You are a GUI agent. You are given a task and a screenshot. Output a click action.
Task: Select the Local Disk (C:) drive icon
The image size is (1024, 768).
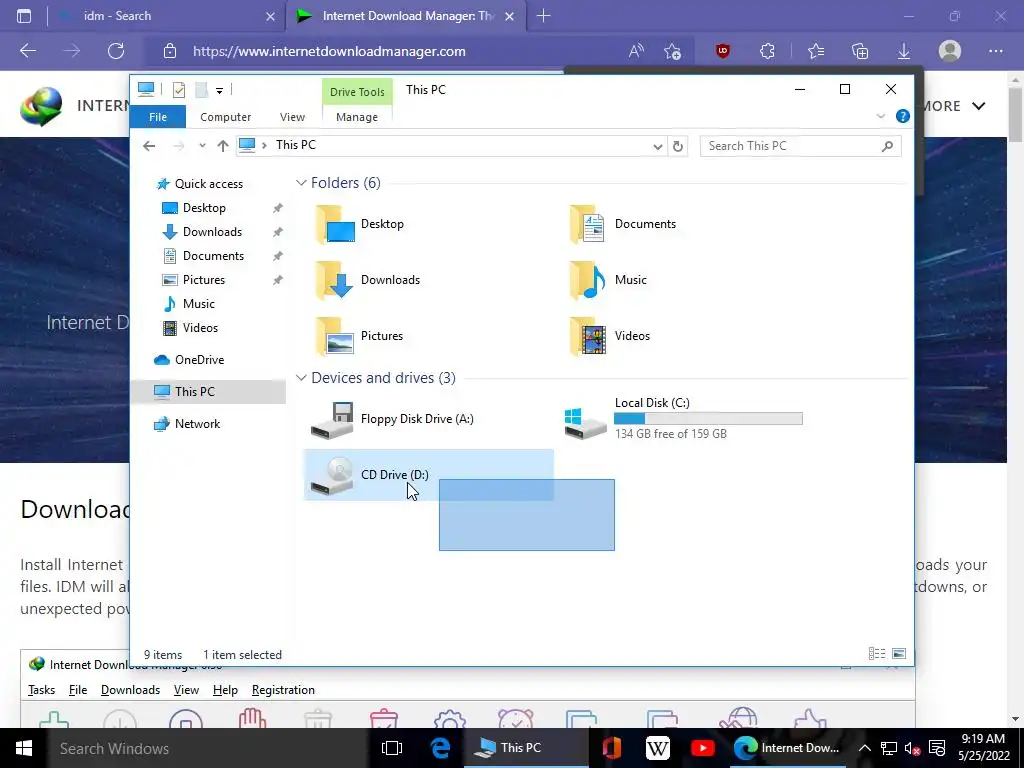585,423
